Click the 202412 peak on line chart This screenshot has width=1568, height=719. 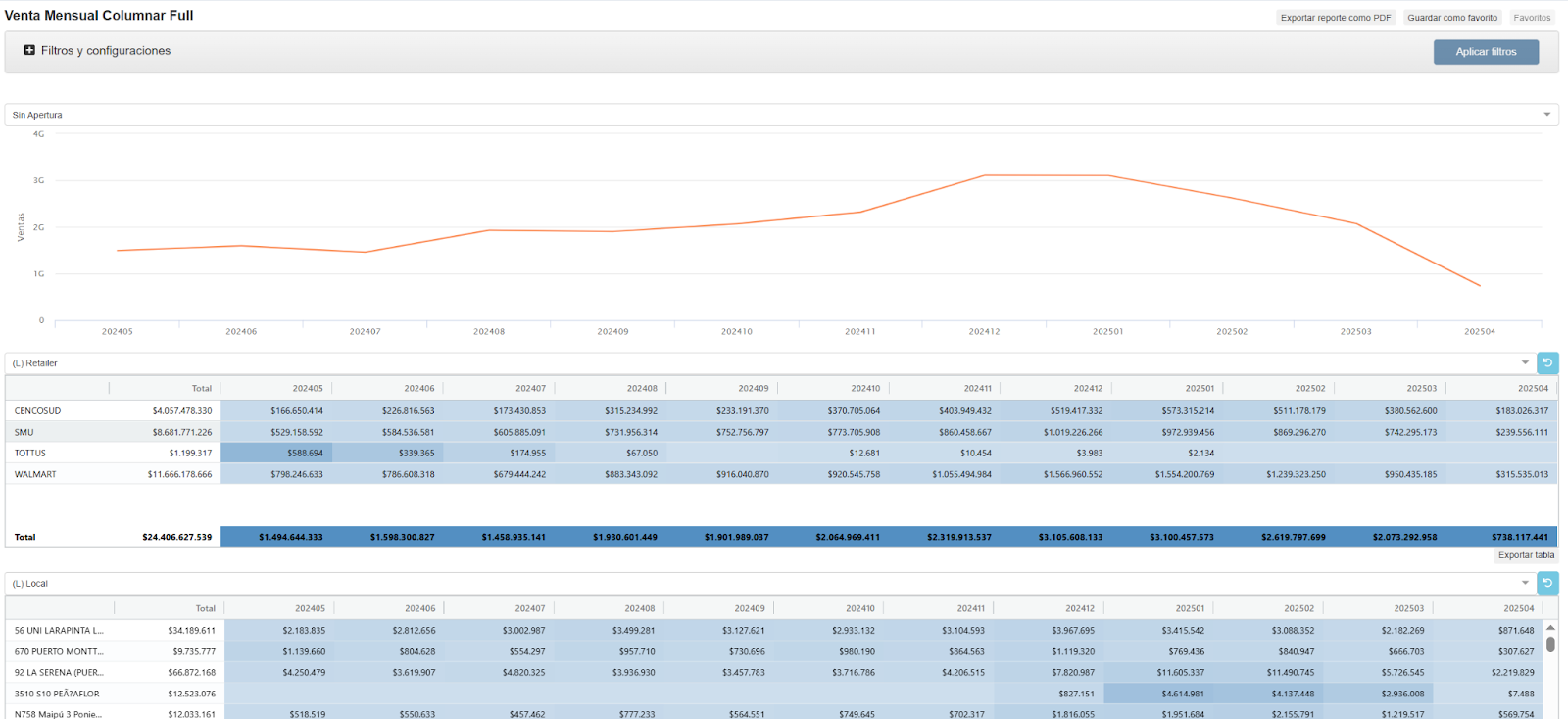(985, 176)
